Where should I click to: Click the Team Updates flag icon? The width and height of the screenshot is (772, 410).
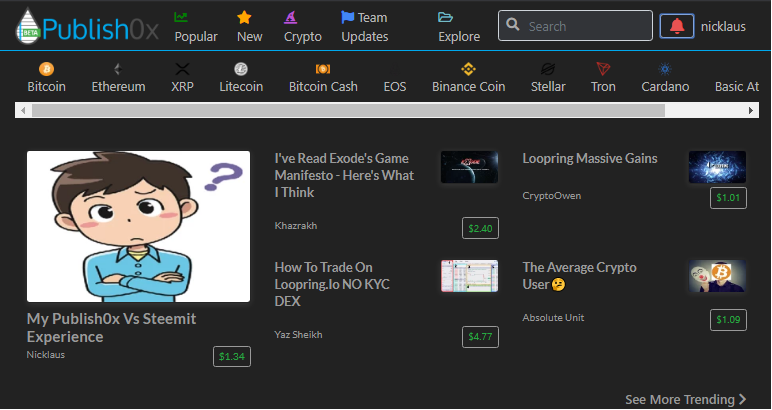[x=348, y=17]
